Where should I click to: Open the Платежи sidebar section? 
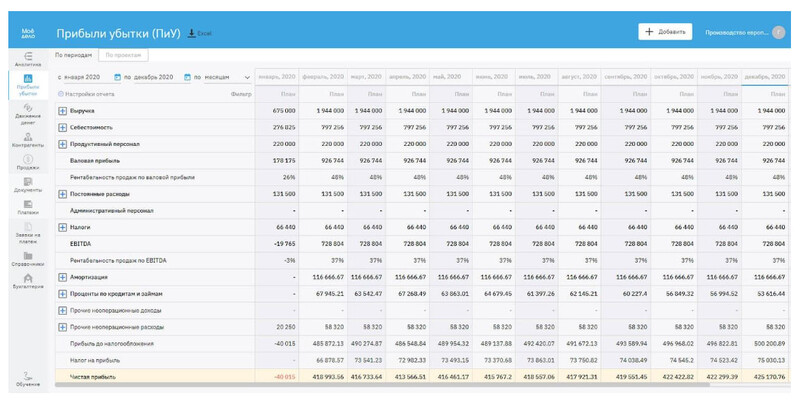(x=28, y=207)
